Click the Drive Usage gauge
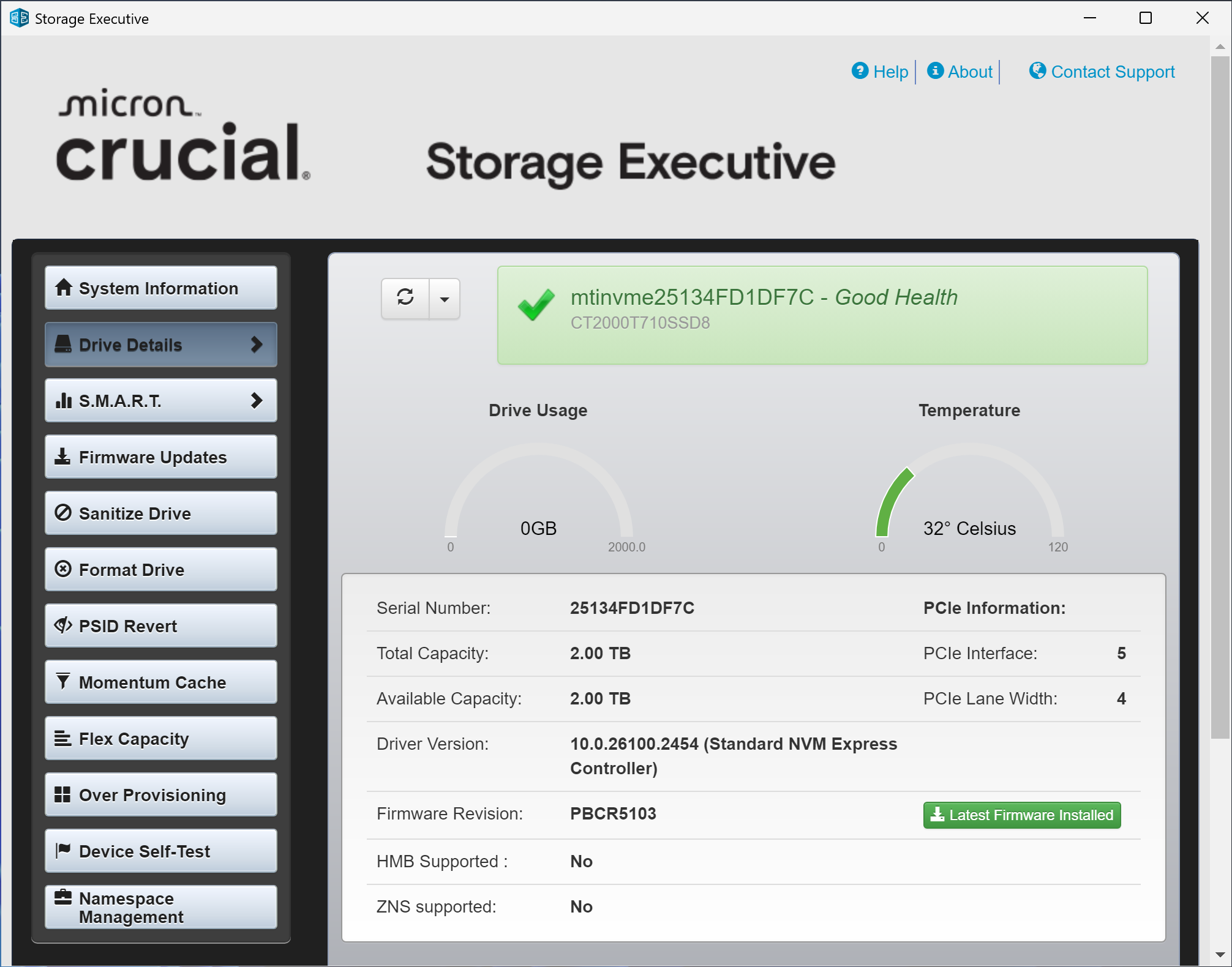Screen dimensions: 1232x967 [x=538, y=490]
